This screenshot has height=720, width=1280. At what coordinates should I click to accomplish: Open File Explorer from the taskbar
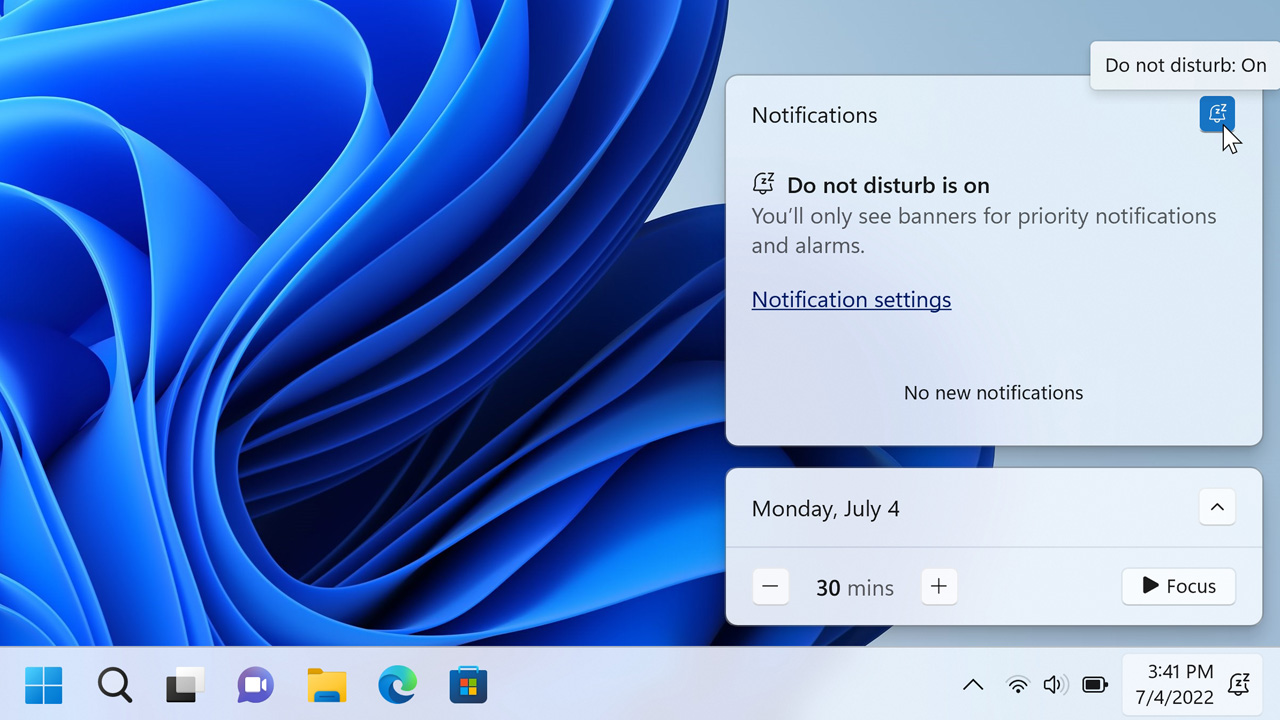(326, 685)
